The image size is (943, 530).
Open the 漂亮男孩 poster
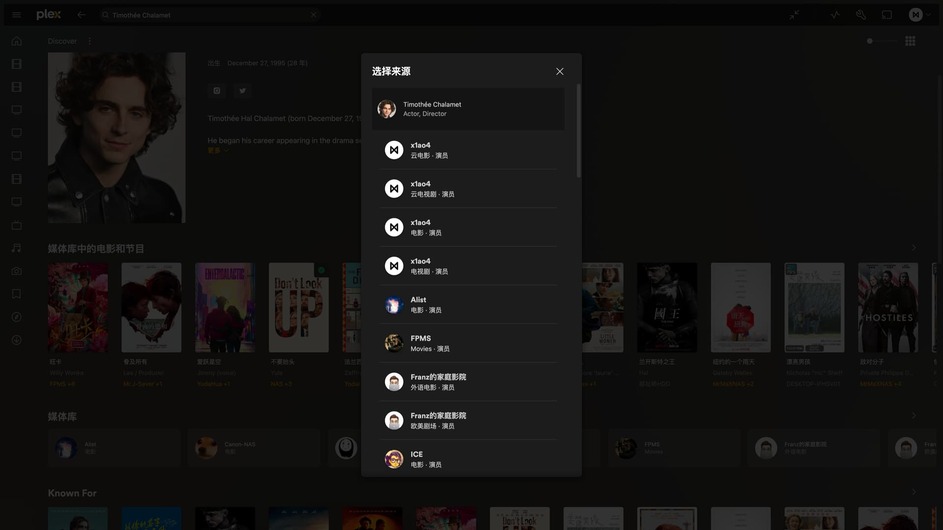click(x=814, y=307)
